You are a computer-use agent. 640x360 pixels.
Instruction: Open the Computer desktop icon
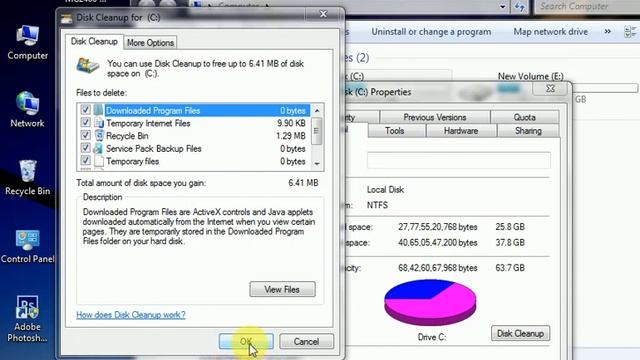pos(27,43)
